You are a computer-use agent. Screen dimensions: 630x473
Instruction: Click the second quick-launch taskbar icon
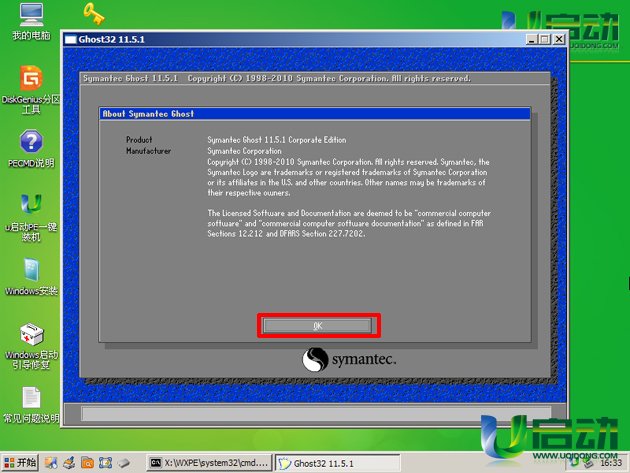tap(69, 463)
